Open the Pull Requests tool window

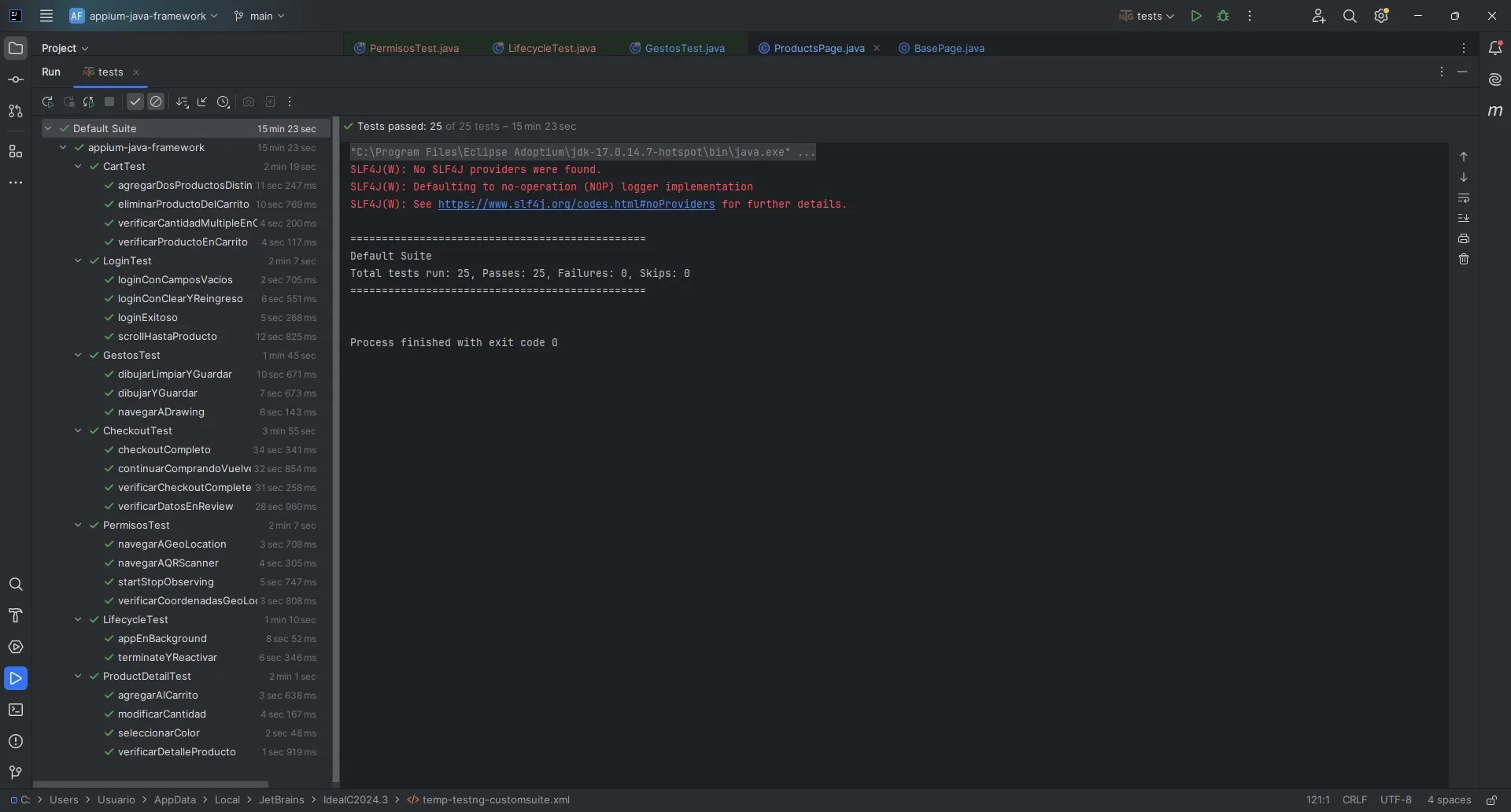(15, 112)
